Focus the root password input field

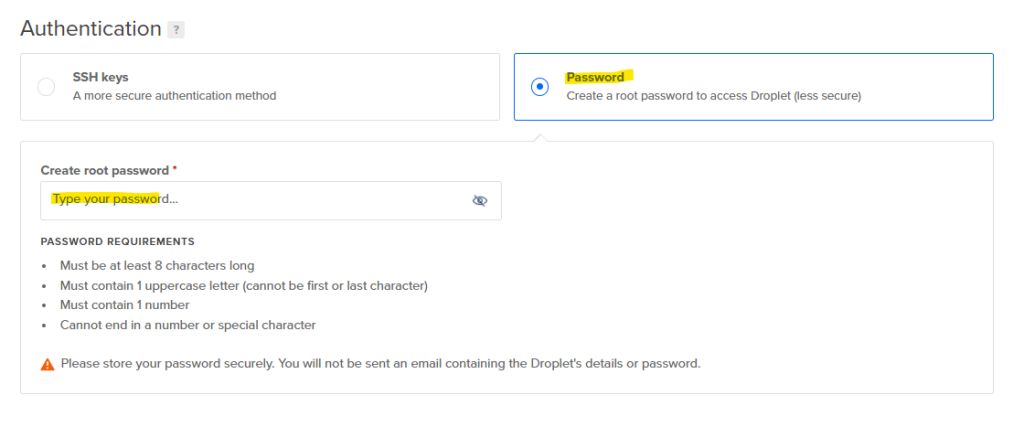click(x=250, y=200)
